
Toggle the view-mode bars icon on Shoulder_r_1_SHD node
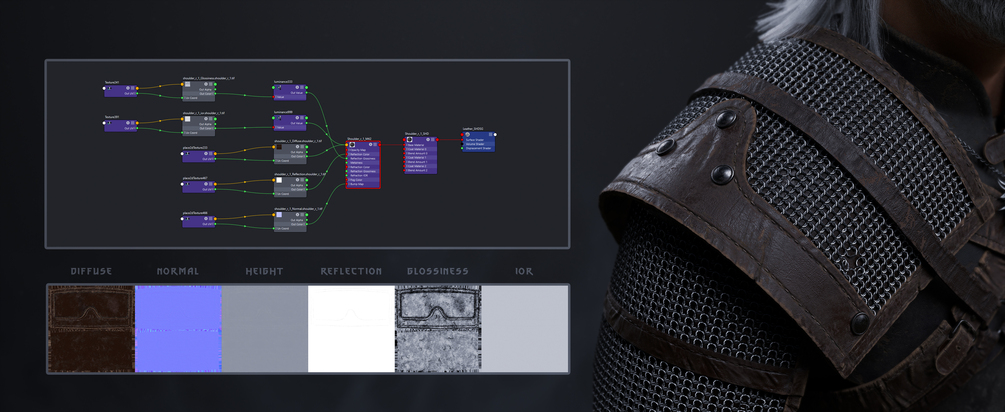[433, 140]
